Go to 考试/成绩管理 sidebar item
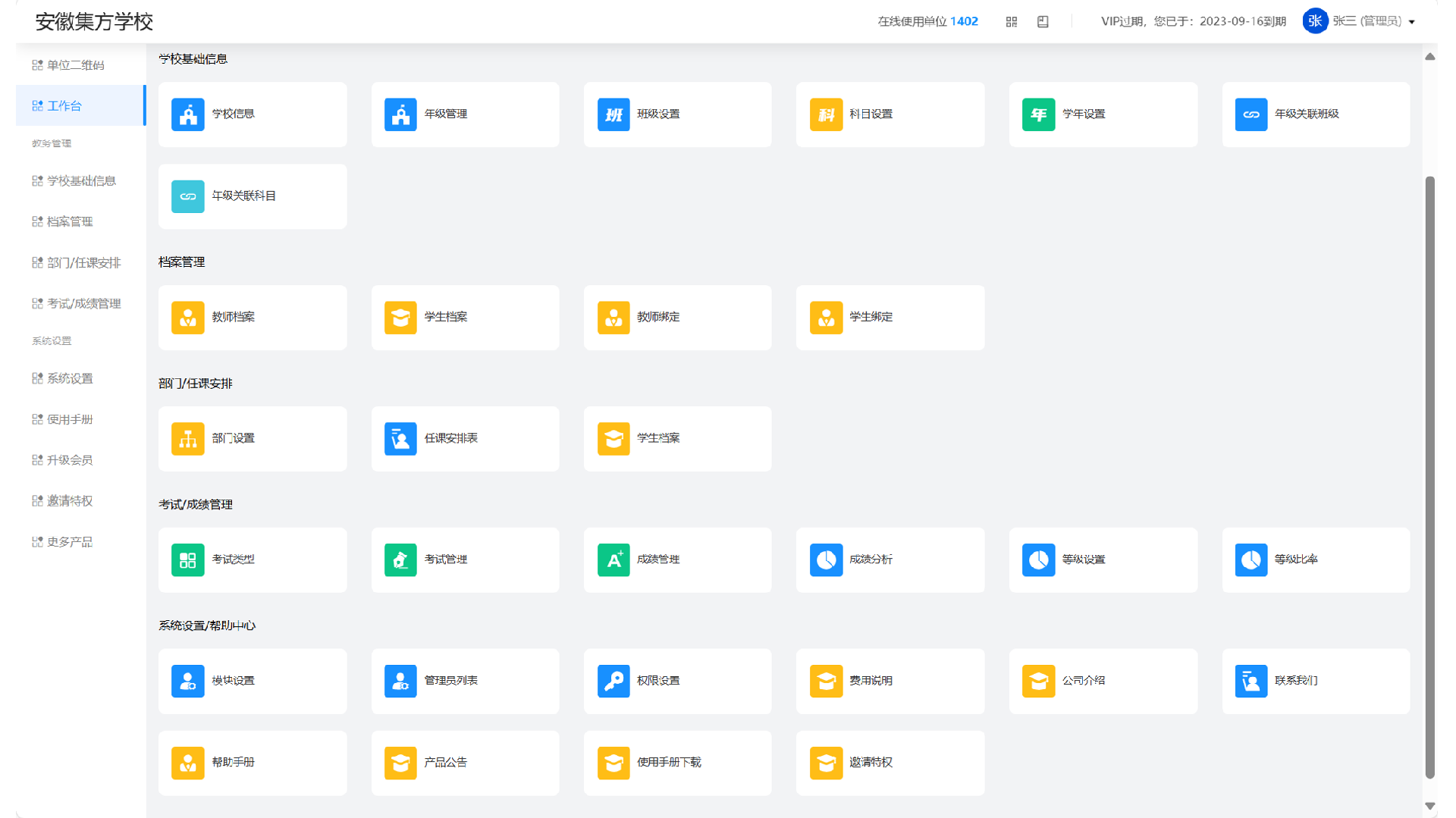This screenshot has width=1456, height=818. (x=83, y=303)
